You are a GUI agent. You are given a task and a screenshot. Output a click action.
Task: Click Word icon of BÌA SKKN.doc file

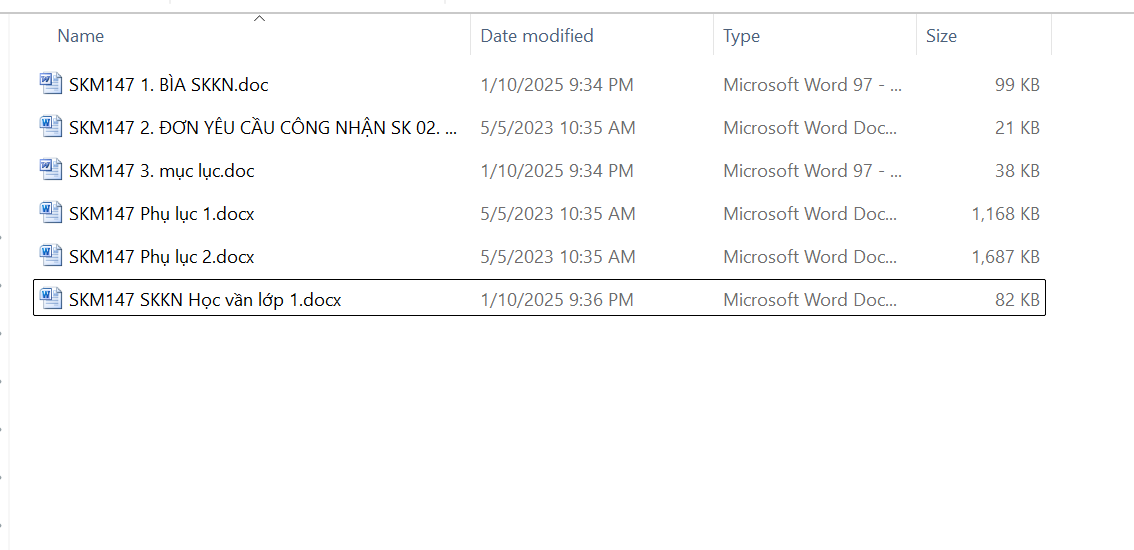[51, 84]
